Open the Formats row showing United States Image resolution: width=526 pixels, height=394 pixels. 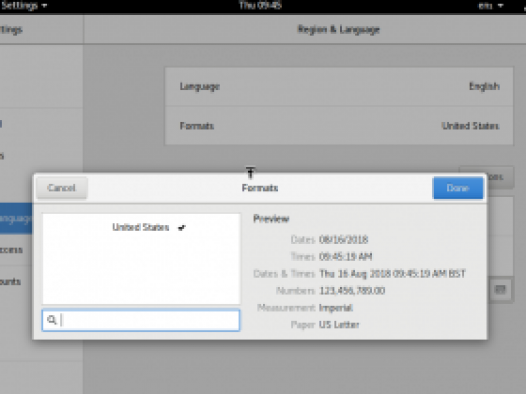point(339,126)
